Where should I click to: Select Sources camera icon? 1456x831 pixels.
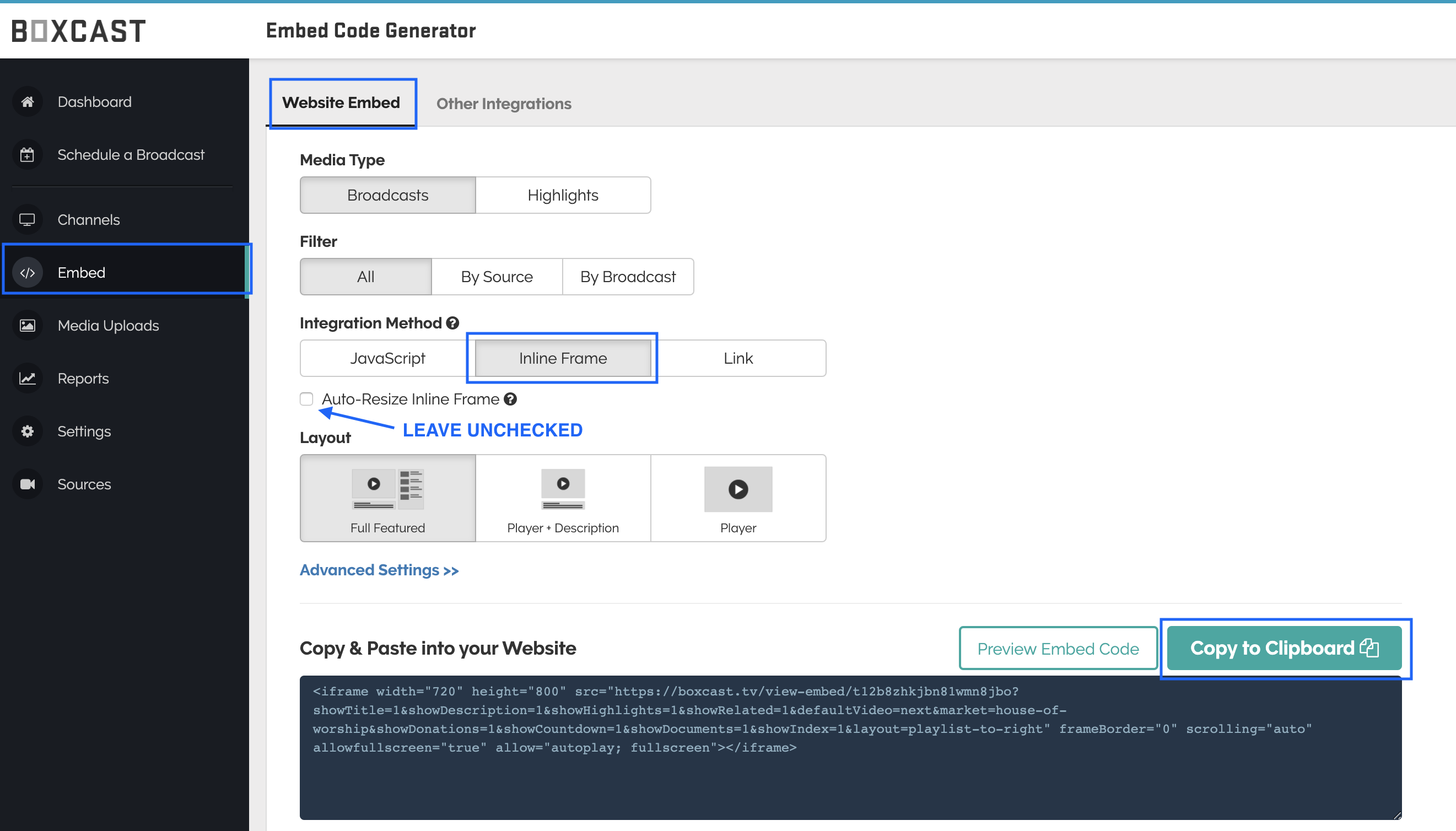click(27, 483)
